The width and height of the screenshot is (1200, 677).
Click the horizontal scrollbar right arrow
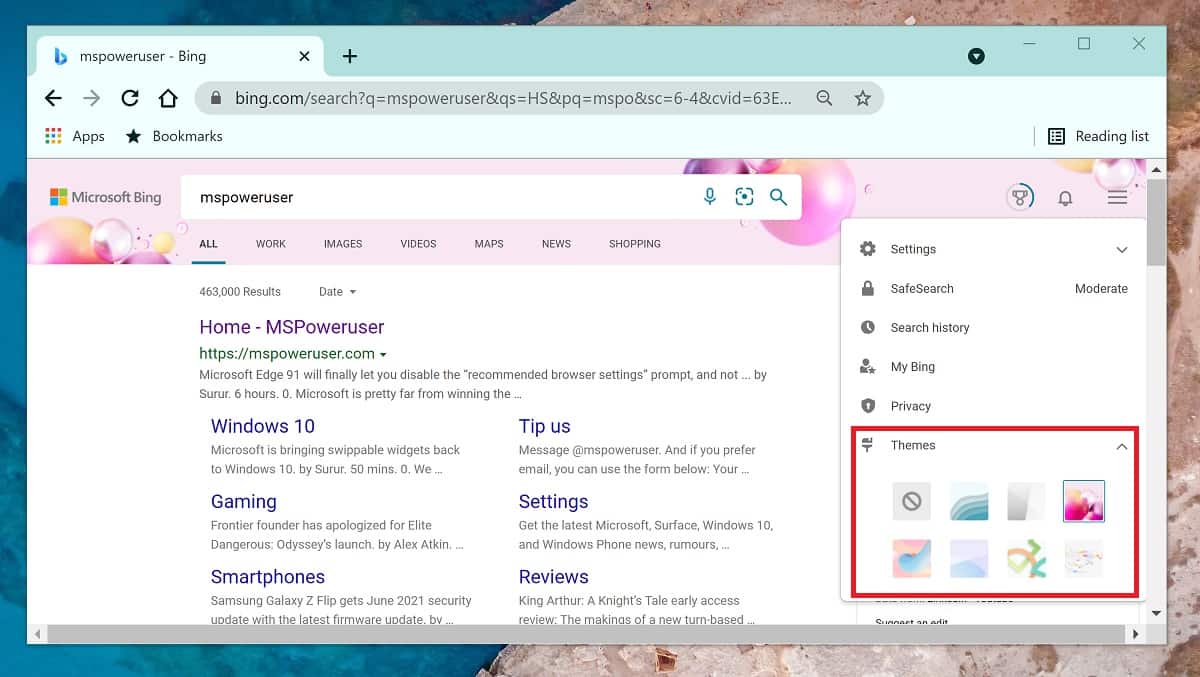point(1136,634)
